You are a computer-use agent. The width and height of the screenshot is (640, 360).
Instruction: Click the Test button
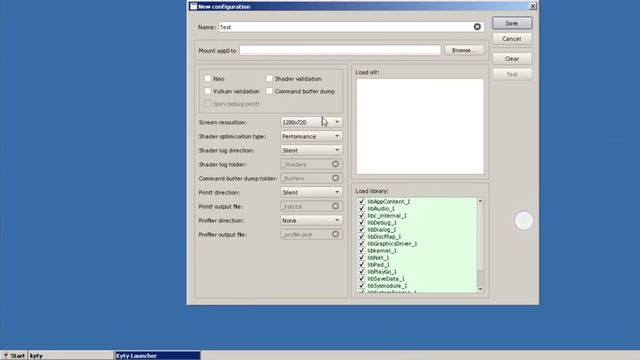pos(512,74)
